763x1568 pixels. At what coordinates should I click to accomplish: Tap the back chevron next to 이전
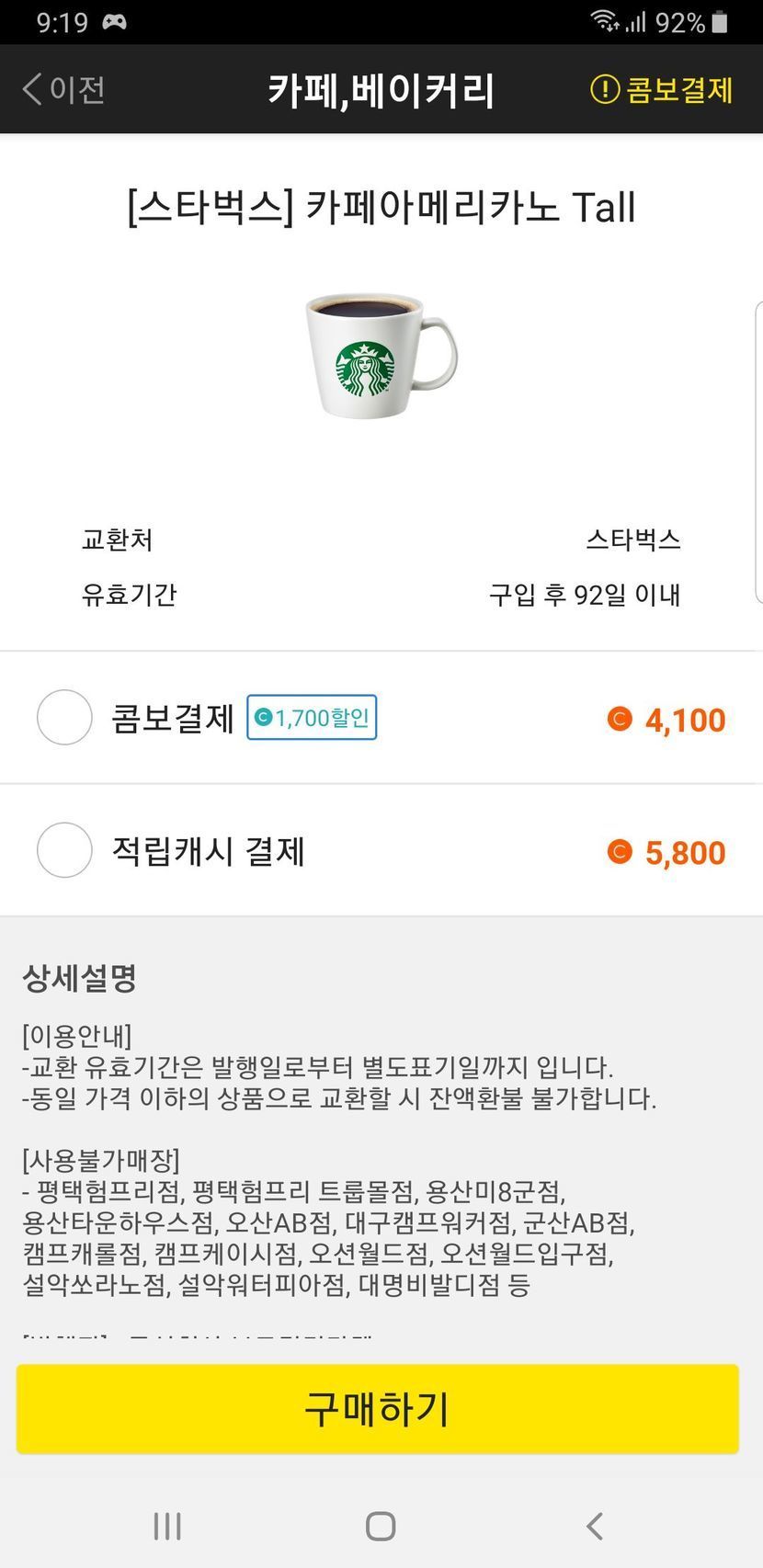pos(32,90)
